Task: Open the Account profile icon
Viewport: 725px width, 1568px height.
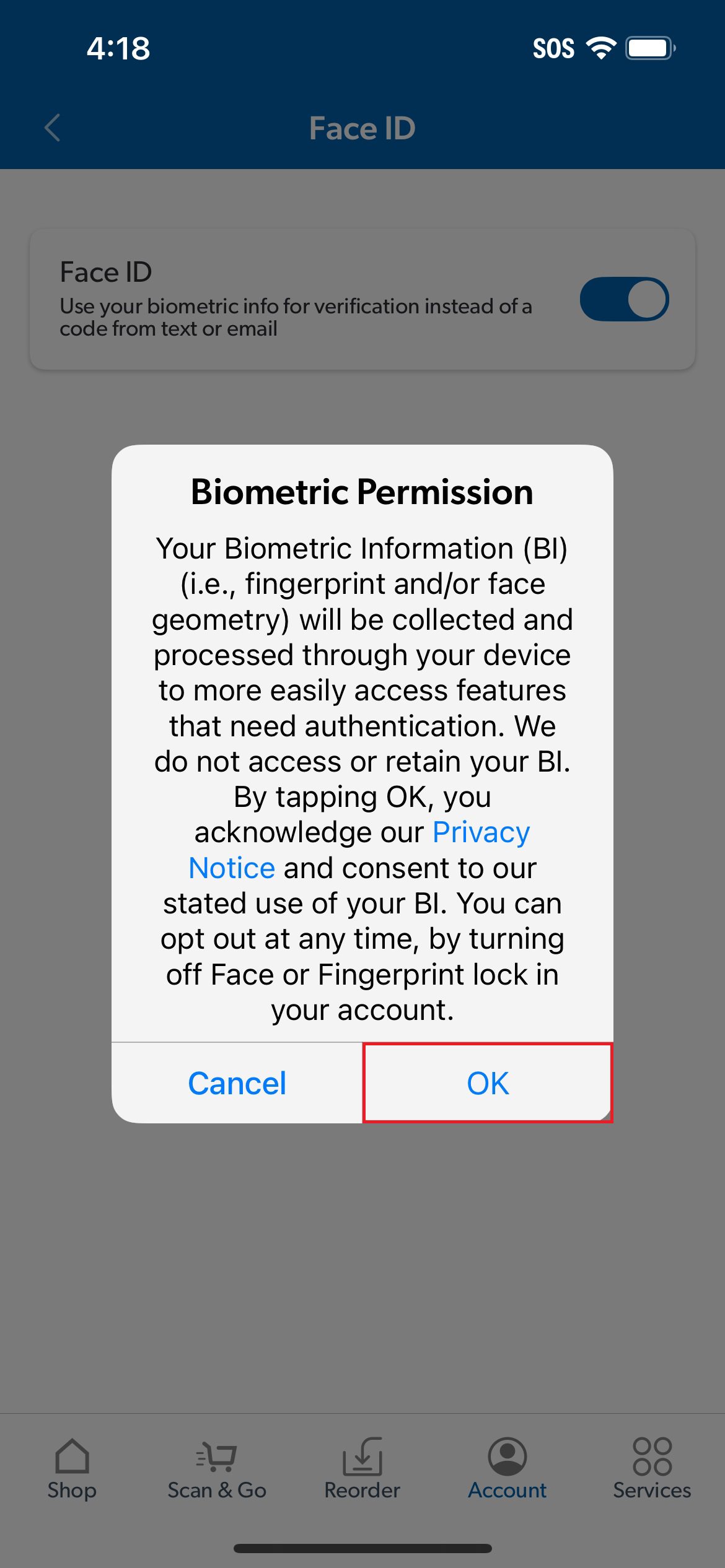Action: [x=507, y=1456]
